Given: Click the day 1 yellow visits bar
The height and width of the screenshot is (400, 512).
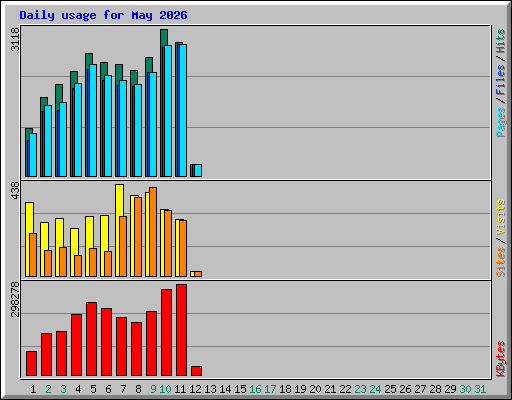Looking at the screenshot, I should click(x=29, y=218).
